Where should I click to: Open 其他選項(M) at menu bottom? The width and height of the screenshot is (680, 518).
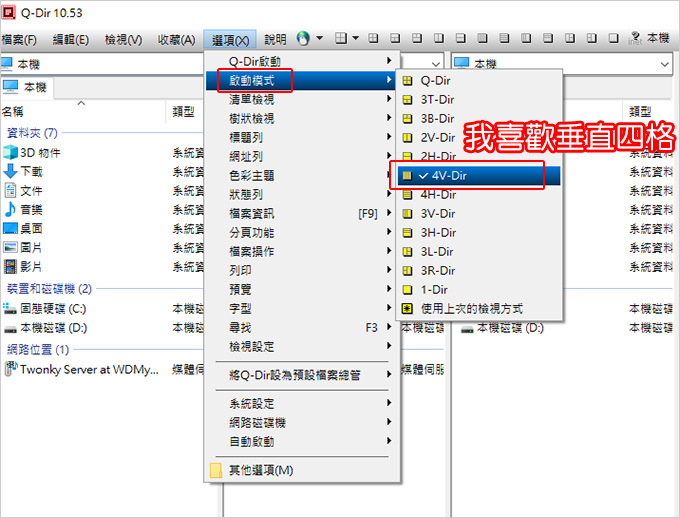tap(302, 470)
